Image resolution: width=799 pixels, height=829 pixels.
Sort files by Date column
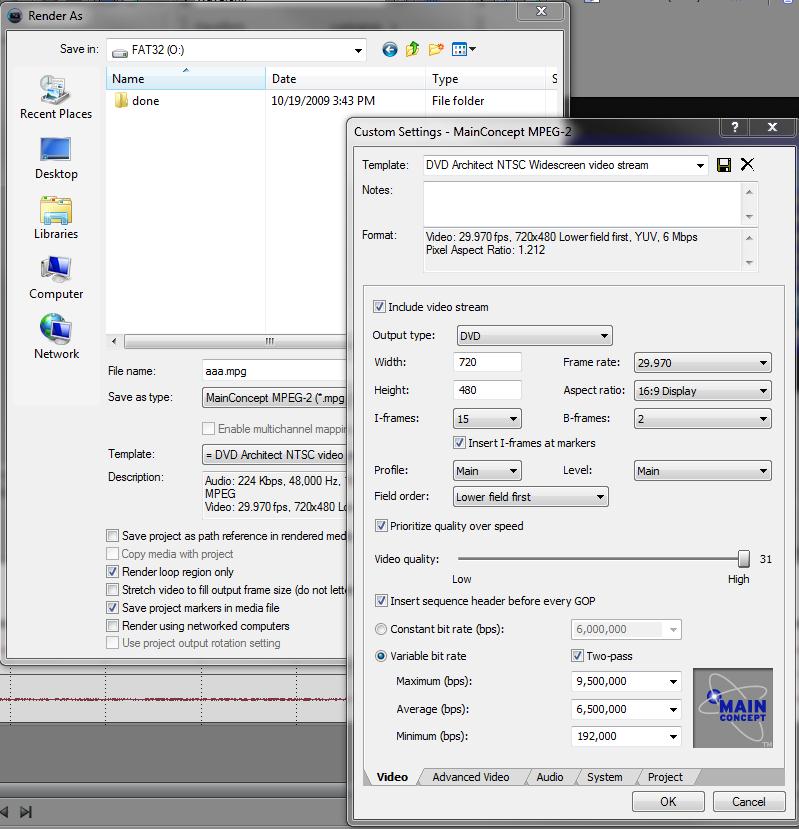tap(345, 79)
